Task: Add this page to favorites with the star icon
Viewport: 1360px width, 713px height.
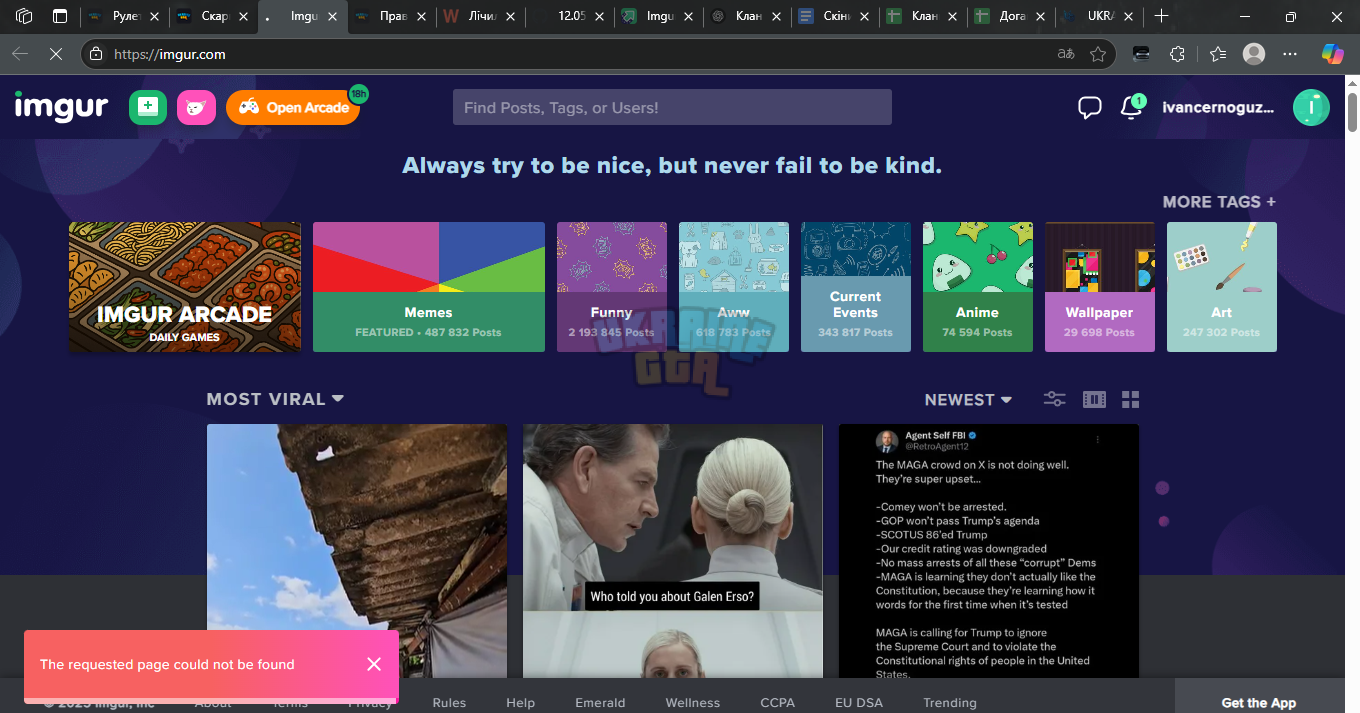Action: click(1098, 54)
